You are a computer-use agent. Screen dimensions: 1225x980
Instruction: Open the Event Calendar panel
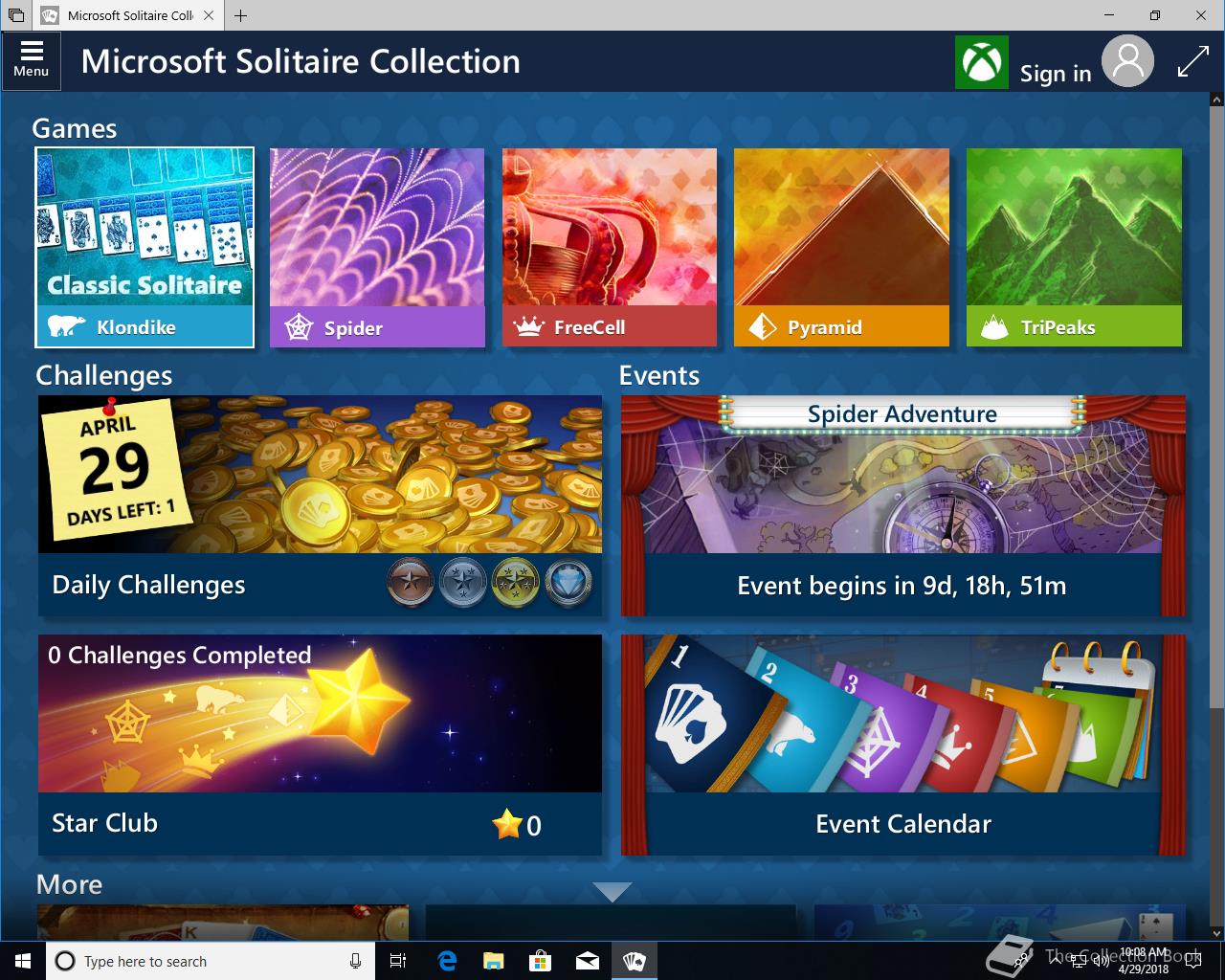903,745
